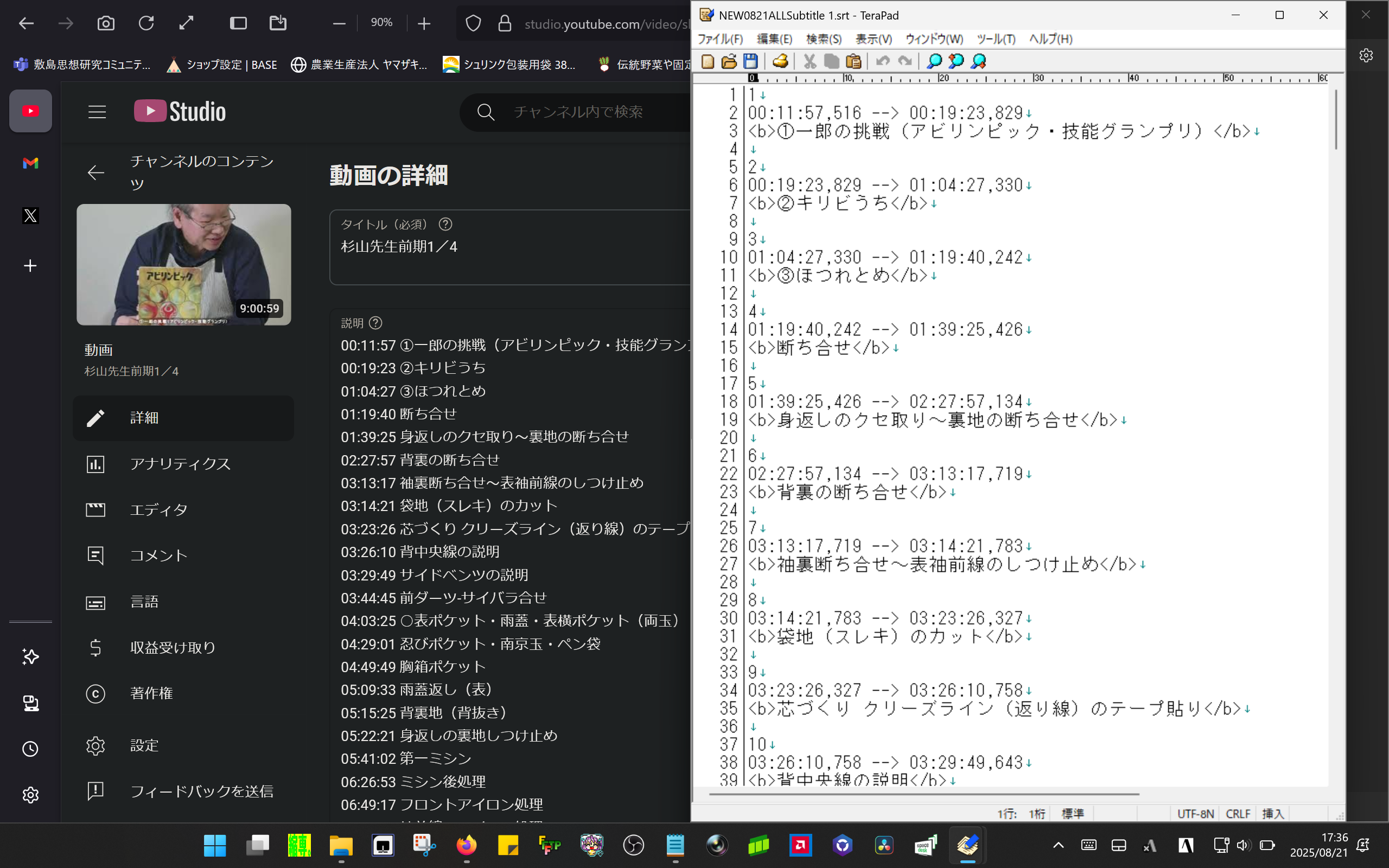
Task: Go to the エディタ page
Action: 159,510
